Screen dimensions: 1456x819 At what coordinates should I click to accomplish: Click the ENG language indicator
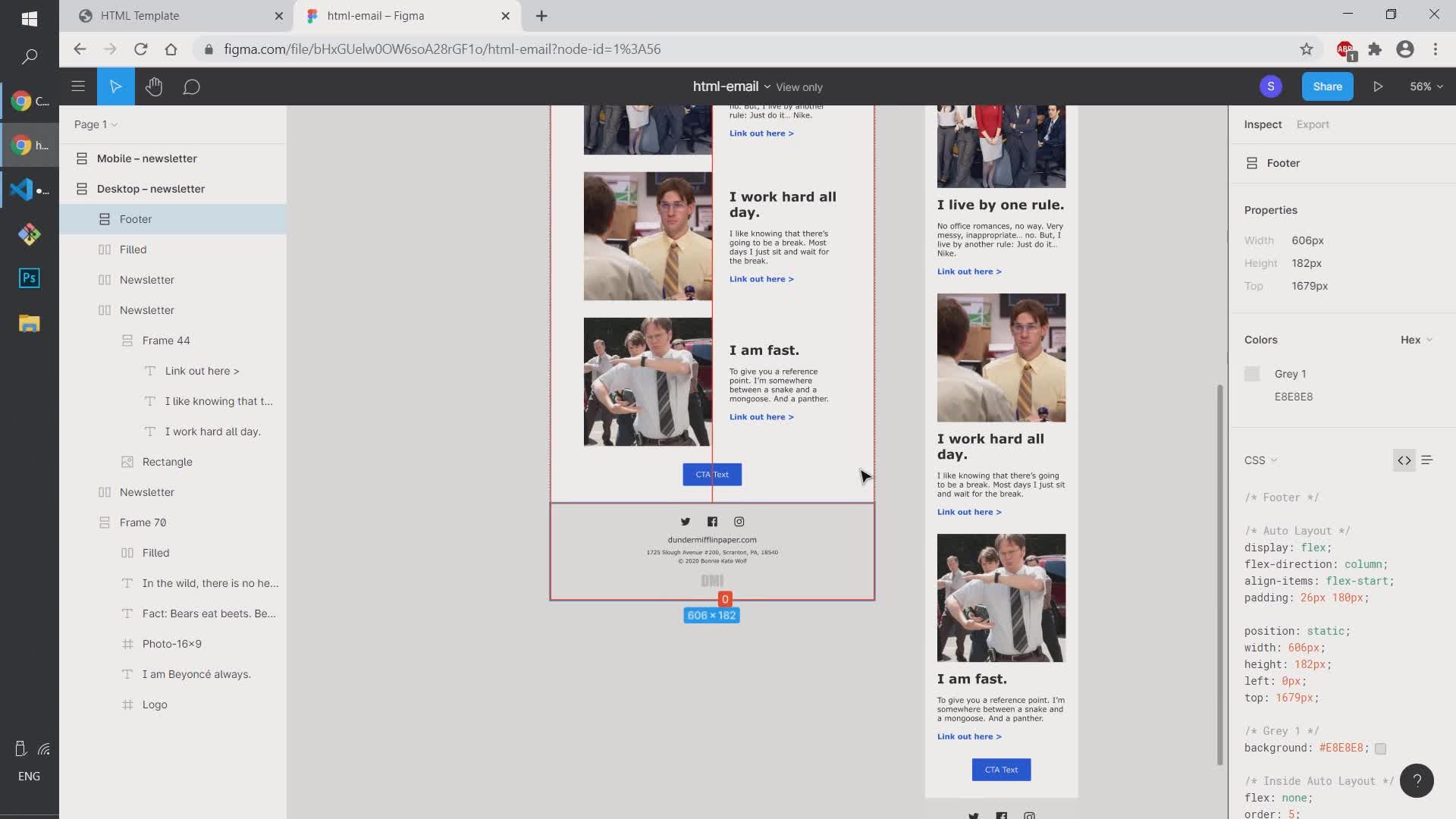pos(29,777)
